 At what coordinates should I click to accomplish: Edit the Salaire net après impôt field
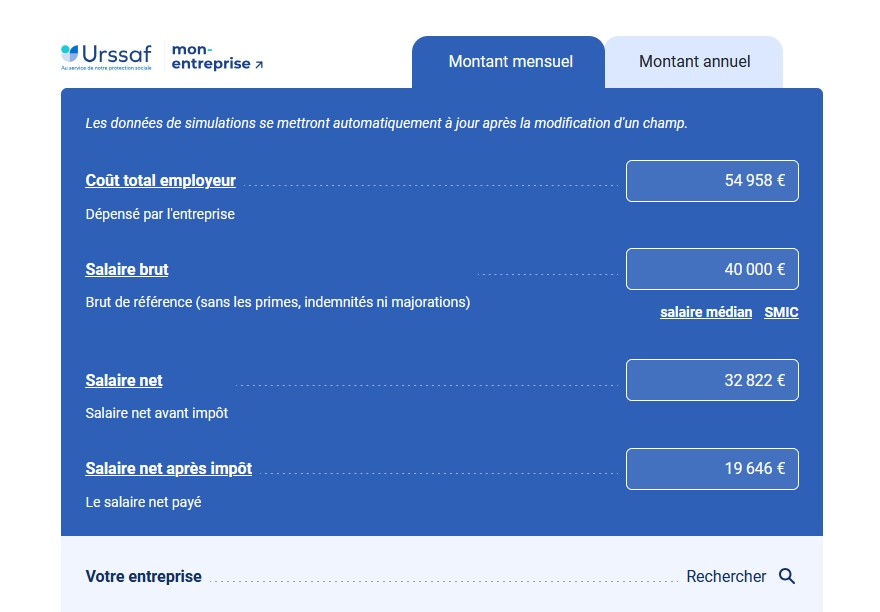712,469
